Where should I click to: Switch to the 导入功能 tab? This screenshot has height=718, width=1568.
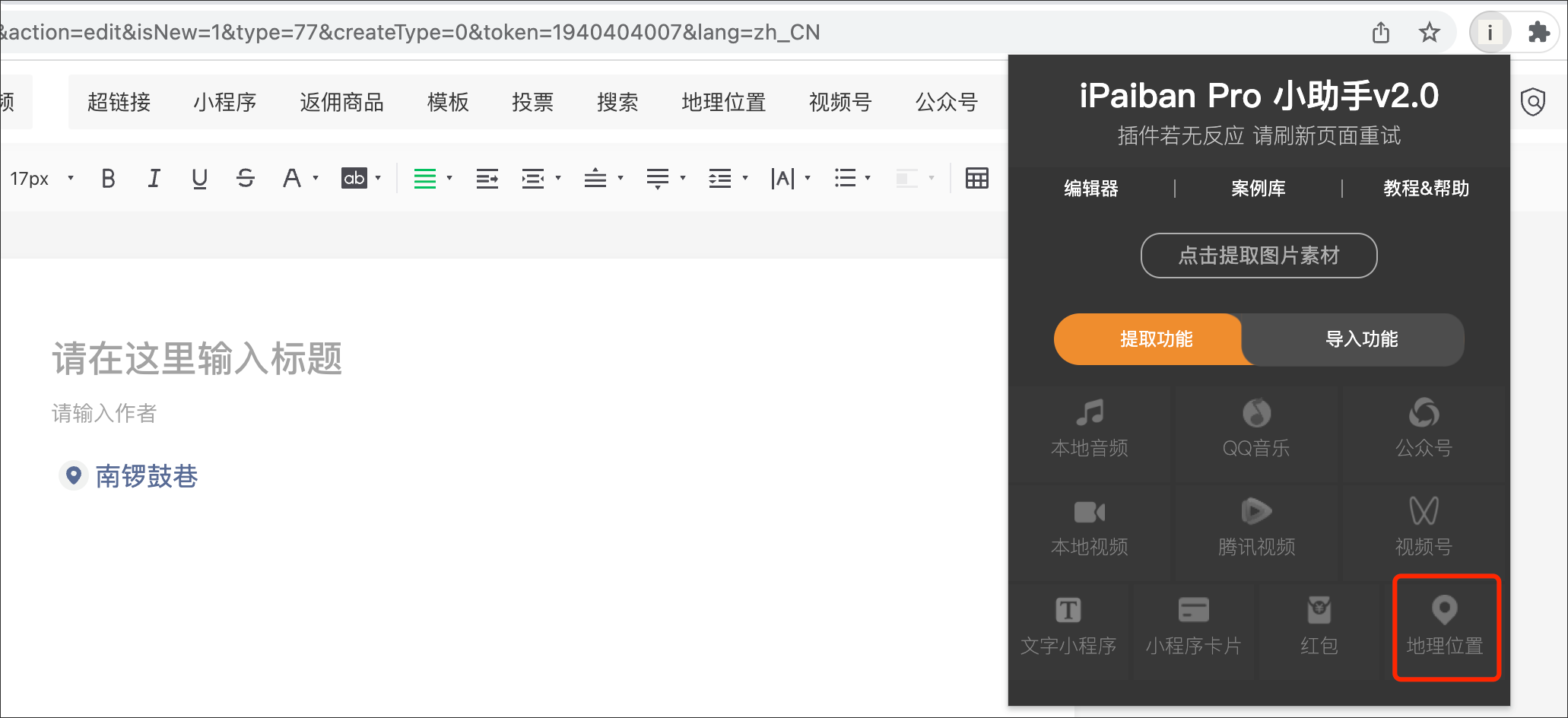pyautogui.click(x=1360, y=339)
